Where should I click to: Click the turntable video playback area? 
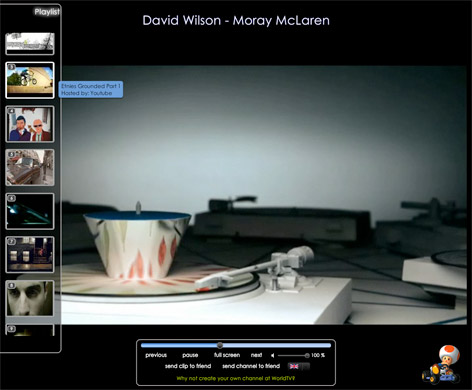coord(264,195)
